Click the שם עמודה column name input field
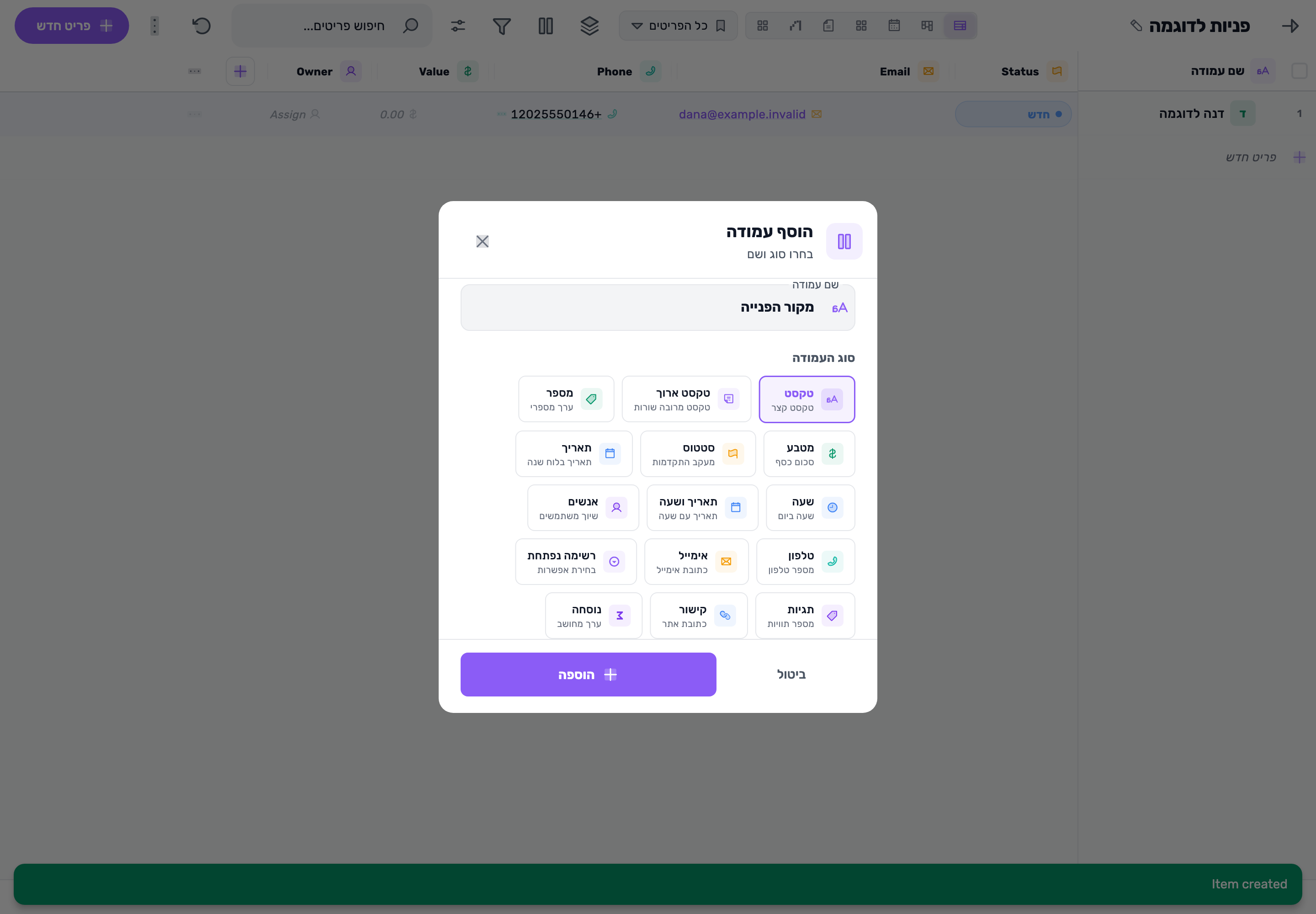Viewport: 1316px width, 914px height. (658, 308)
